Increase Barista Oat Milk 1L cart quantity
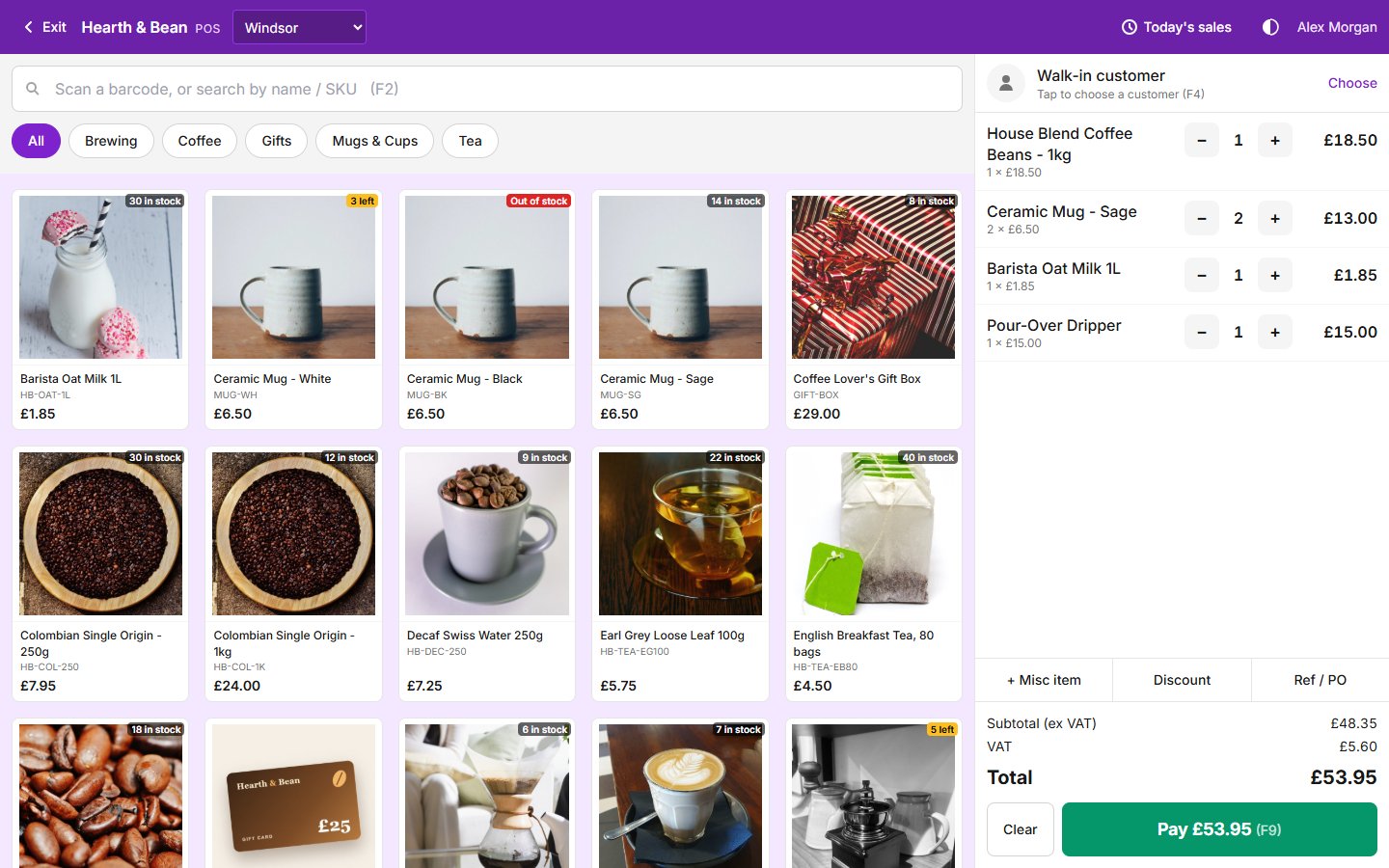 [x=1275, y=276]
